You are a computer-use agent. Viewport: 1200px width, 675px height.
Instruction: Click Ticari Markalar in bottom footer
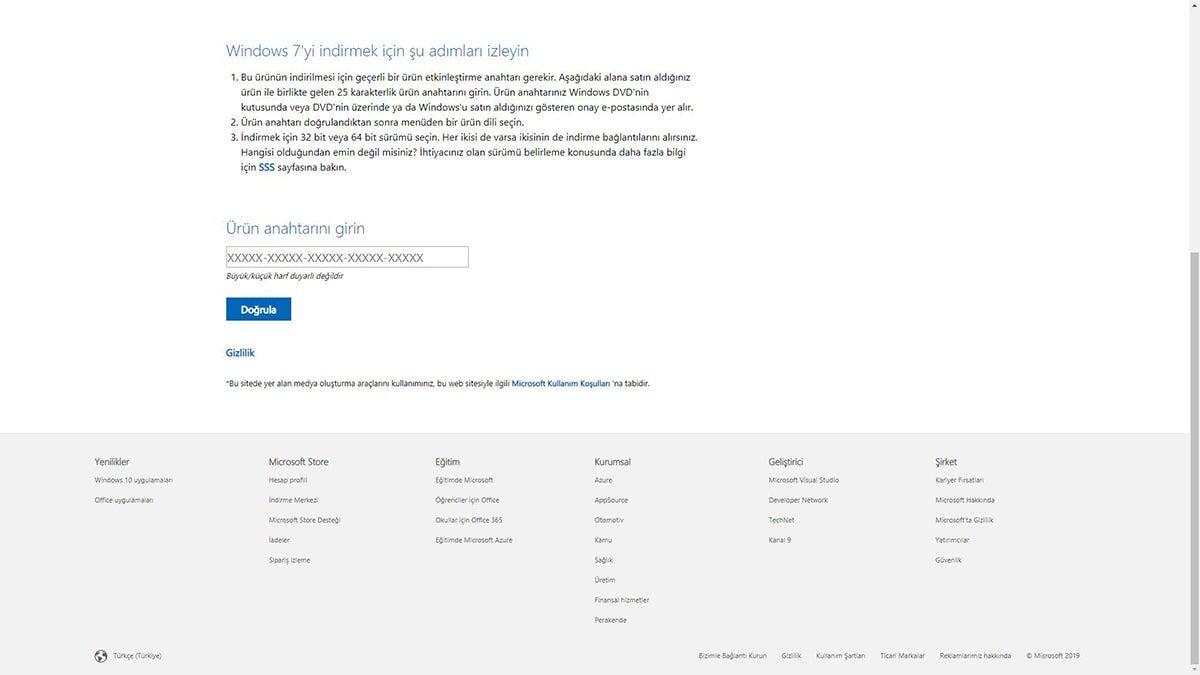click(x=900, y=656)
